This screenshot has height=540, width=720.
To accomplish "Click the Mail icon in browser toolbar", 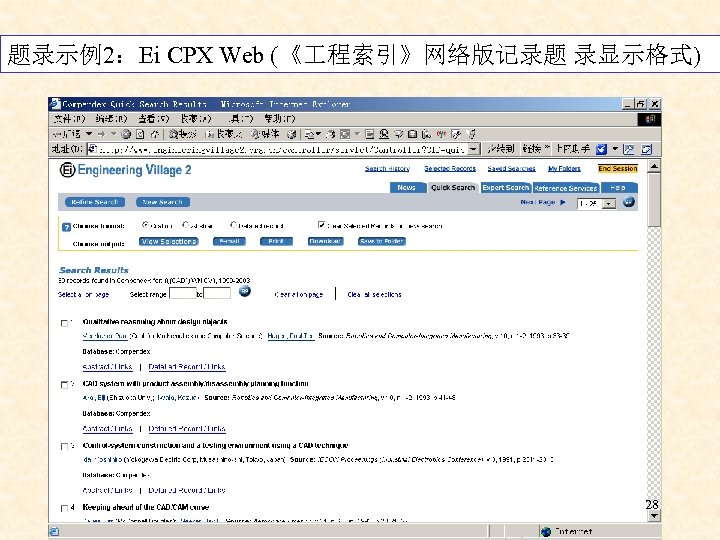I will point(310,134).
